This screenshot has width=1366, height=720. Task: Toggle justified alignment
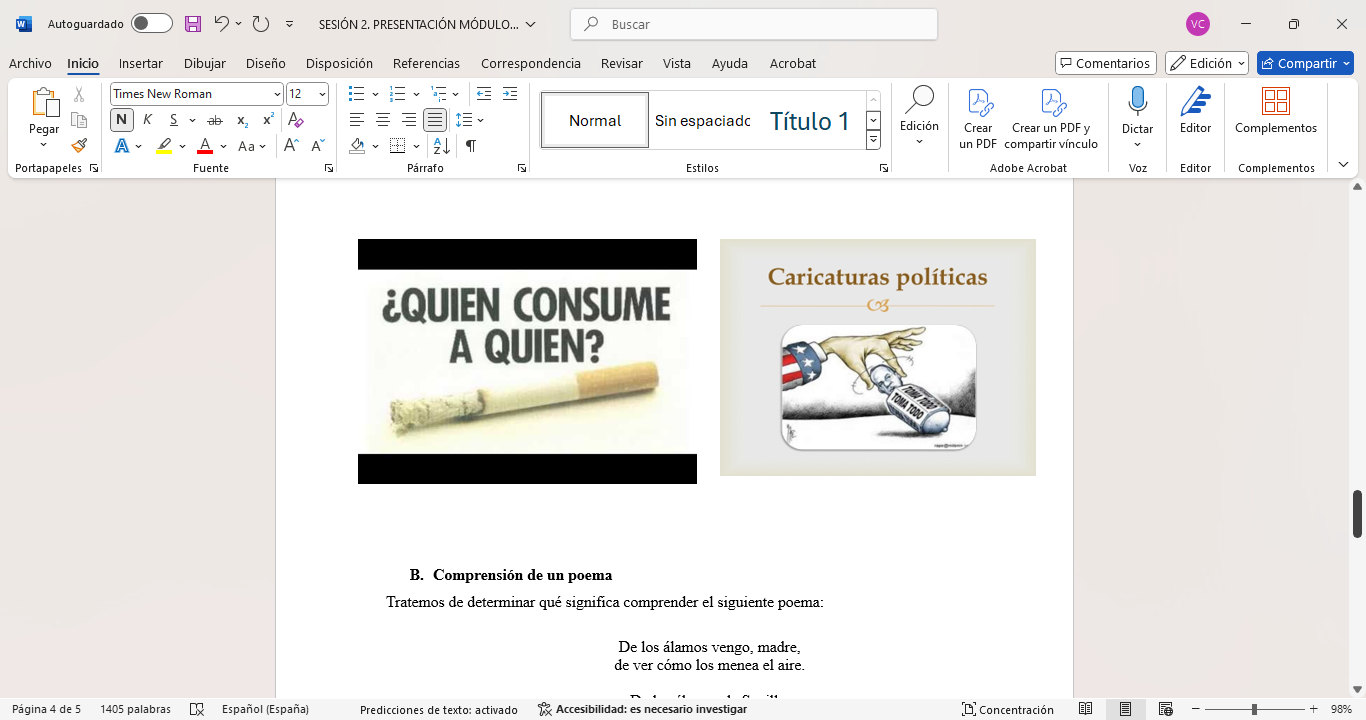(x=435, y=120)
